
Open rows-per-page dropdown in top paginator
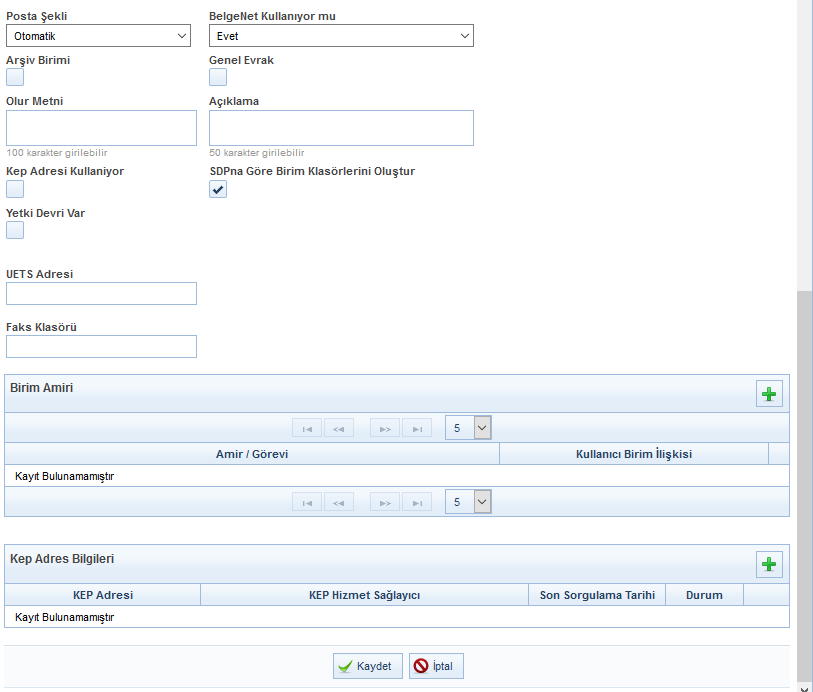coord(468,428)
